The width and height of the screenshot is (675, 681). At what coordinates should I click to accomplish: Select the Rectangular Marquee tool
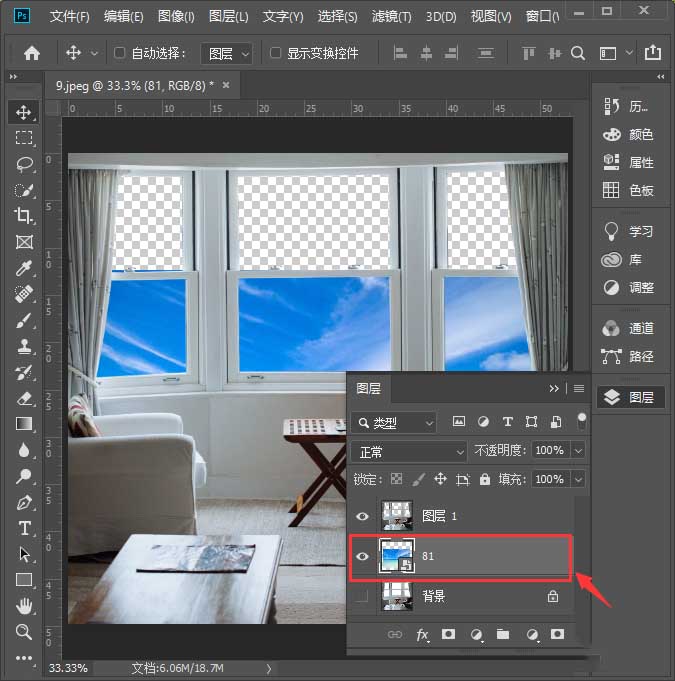tap(23, 138)
